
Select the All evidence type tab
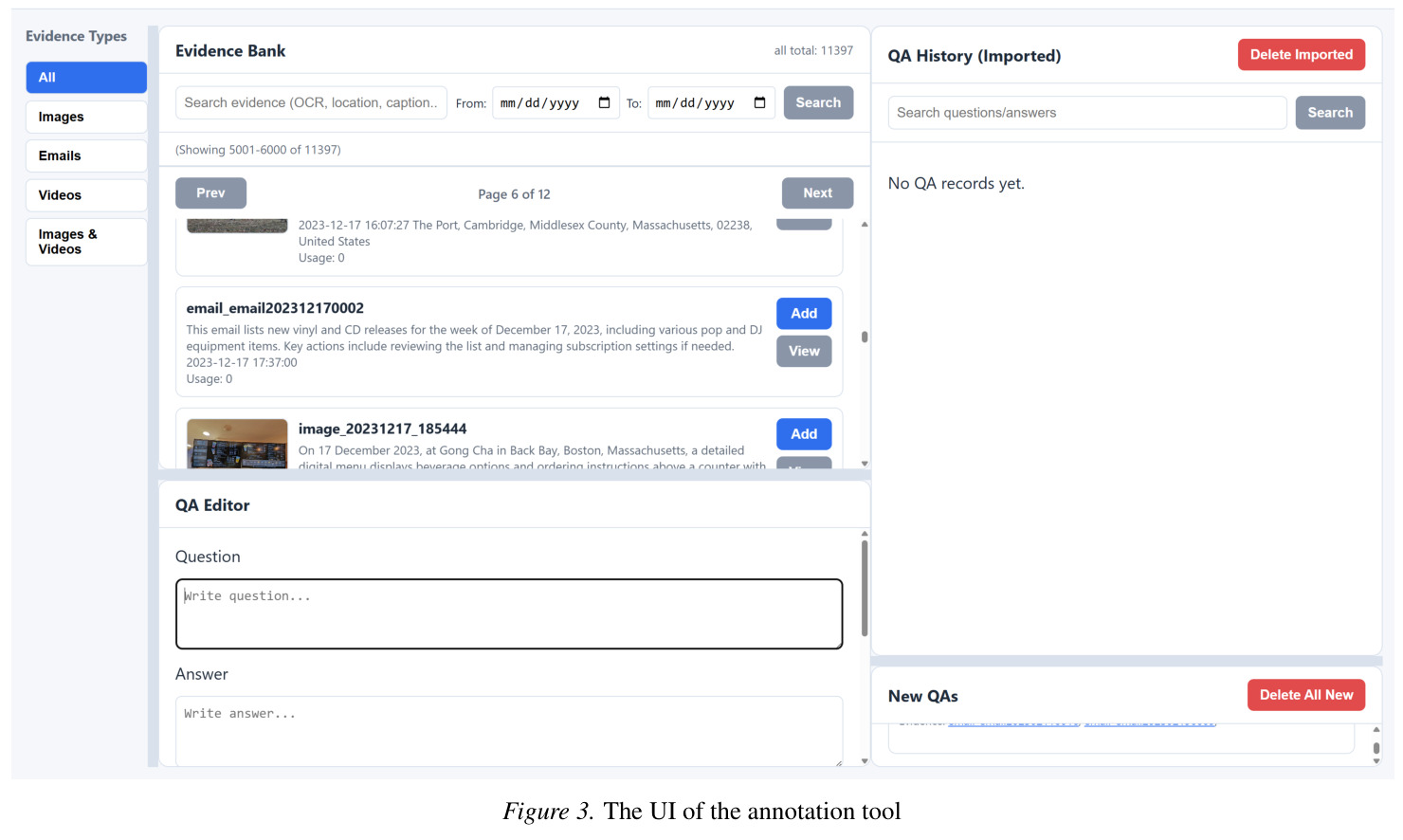tap(86, 78)
